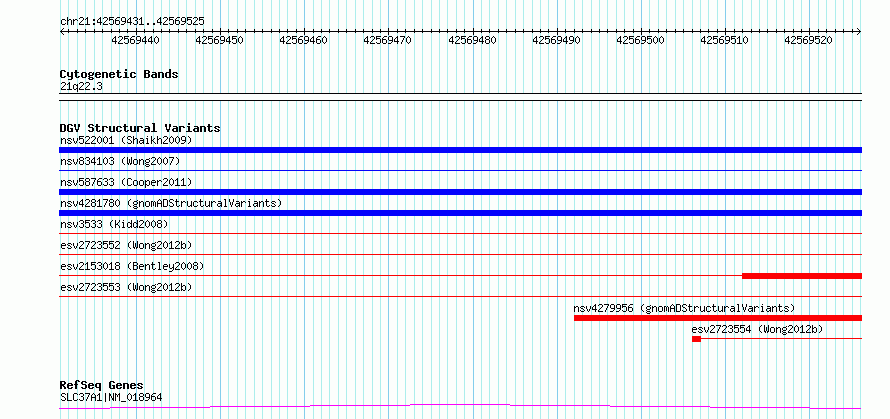
Task: Click the ruler's right end arrow
Action: [x=859, y=32]
